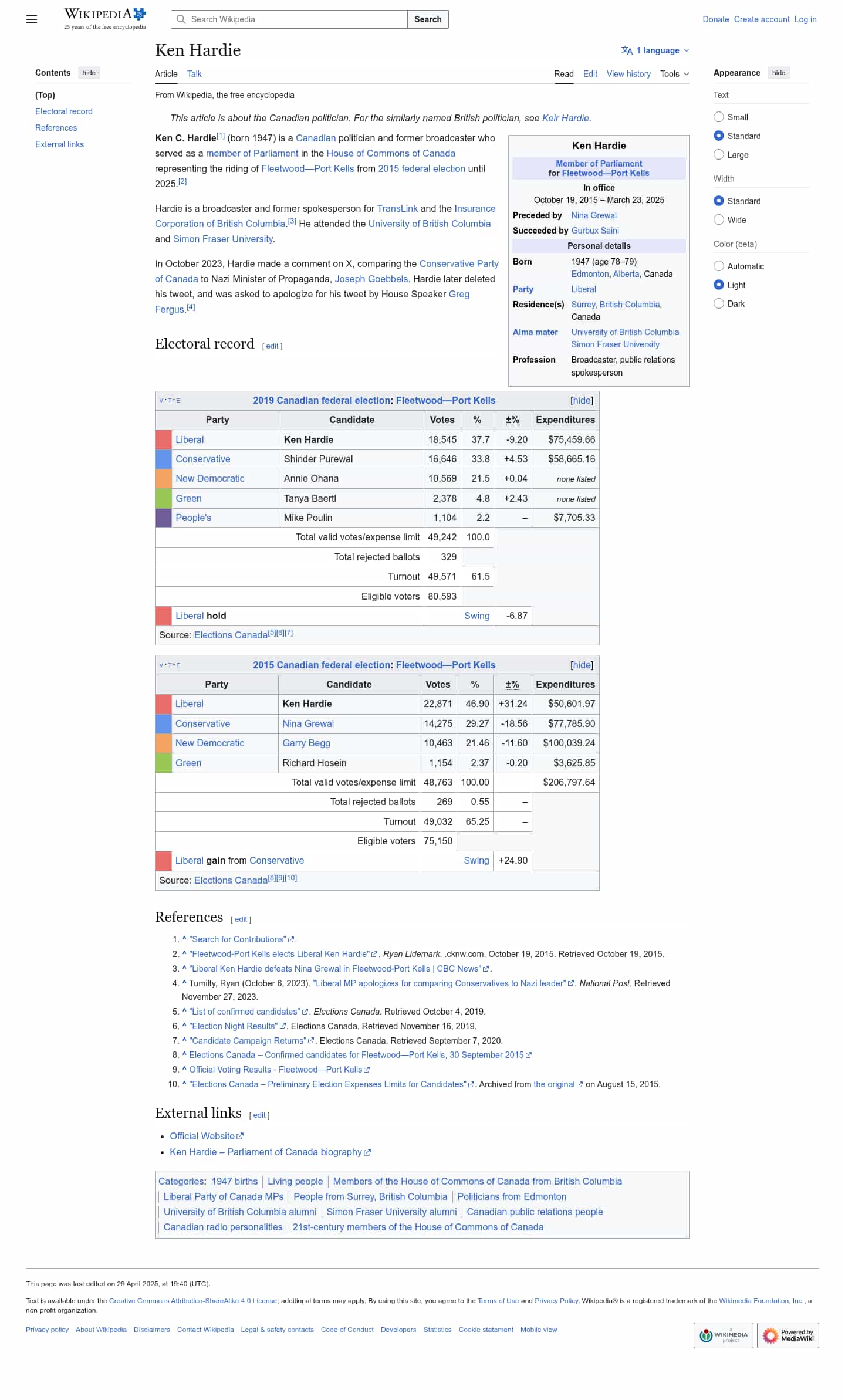Click external icon after Official Voting Results
This screenshot has width=845, height=1400.
367,1070
